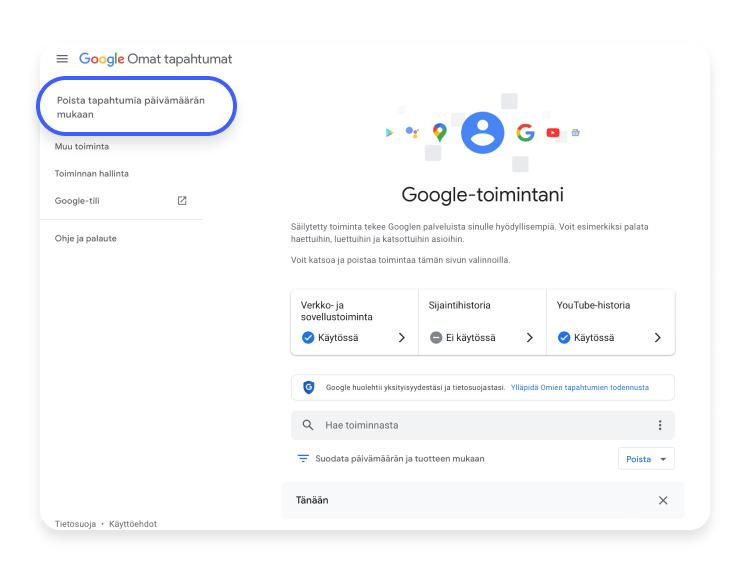Viewport: 750px width, 571px height.
Task: Dismiss the Tänään section with X
Action: pos(663,500)
